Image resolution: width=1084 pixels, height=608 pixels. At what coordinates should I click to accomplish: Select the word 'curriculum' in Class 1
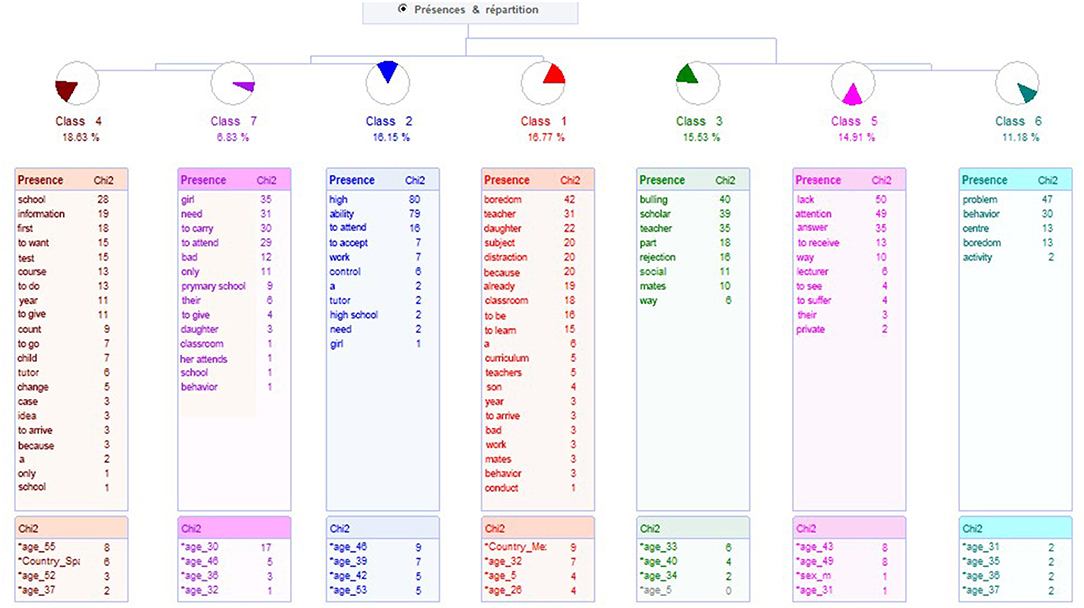[x=507, y=358]
